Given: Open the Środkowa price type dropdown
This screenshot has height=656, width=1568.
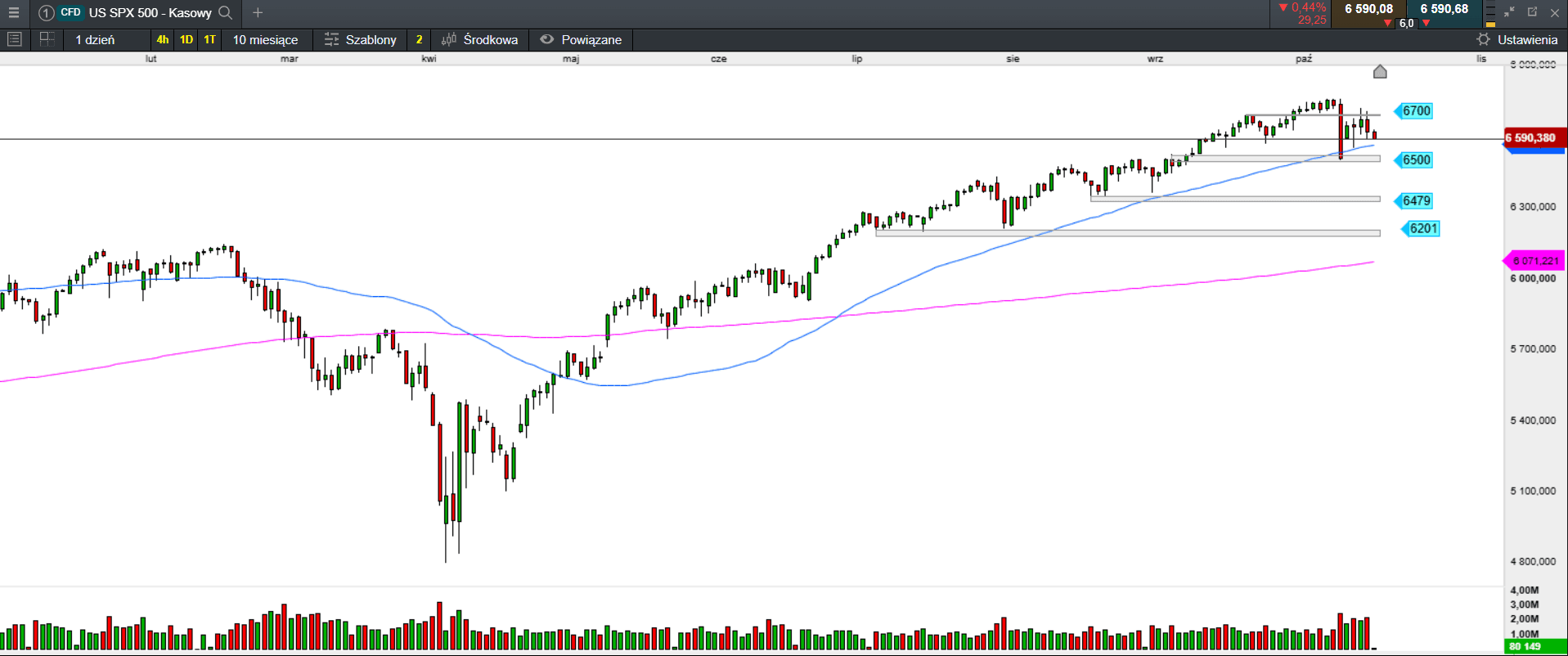Looking at the screenshot, I should 480,39.
